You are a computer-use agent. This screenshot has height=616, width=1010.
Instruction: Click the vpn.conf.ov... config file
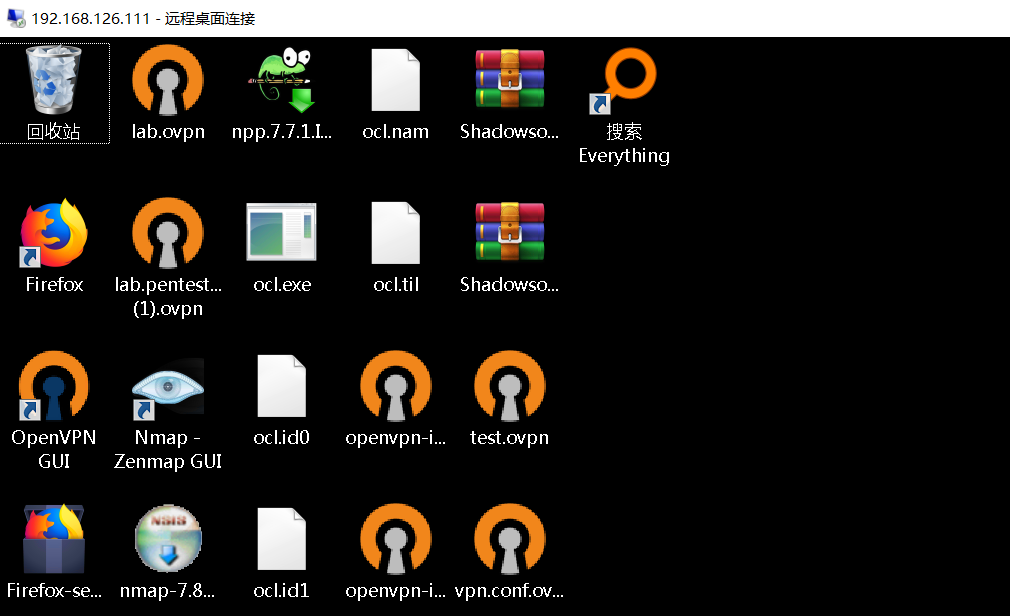[x=509, y=540]
